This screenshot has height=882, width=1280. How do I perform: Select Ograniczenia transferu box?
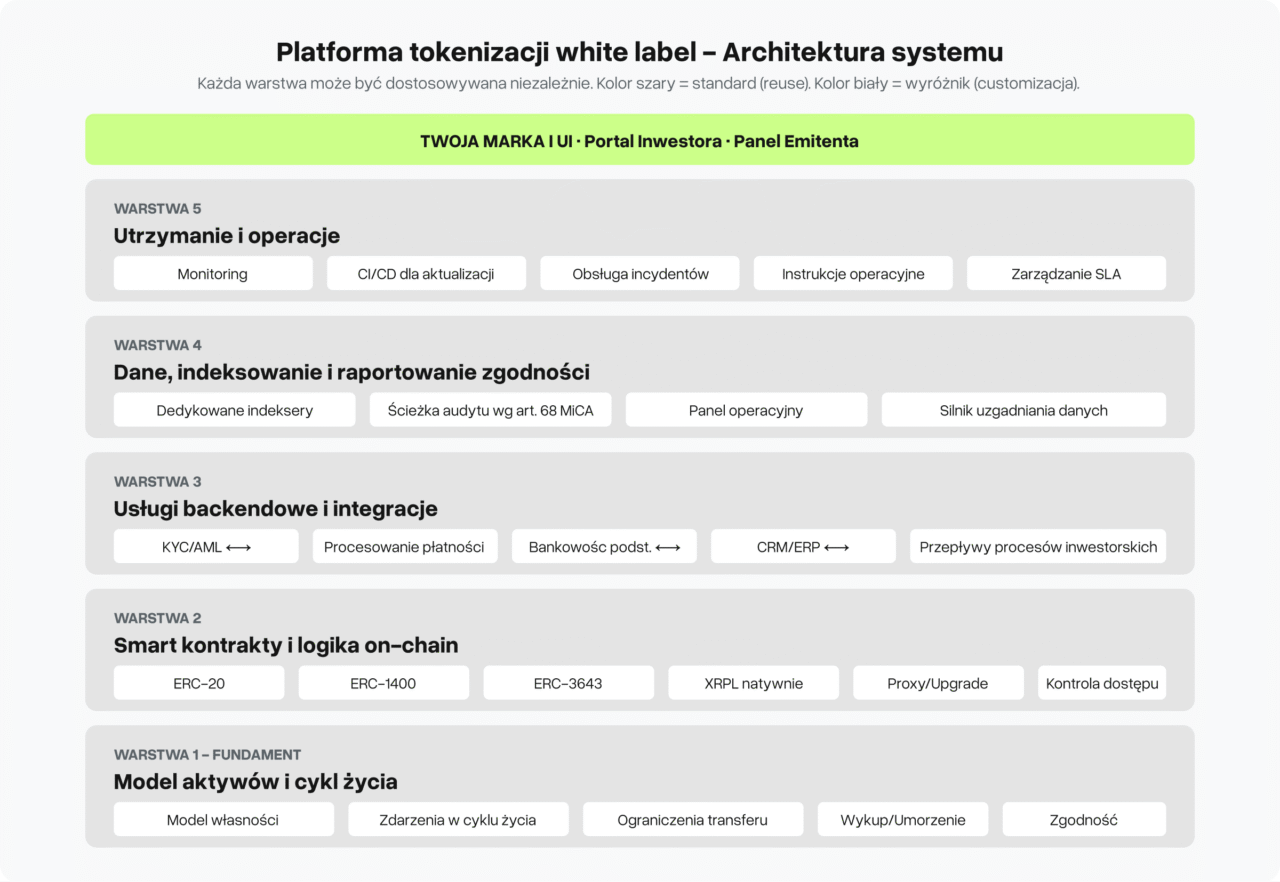coord(692,820)
